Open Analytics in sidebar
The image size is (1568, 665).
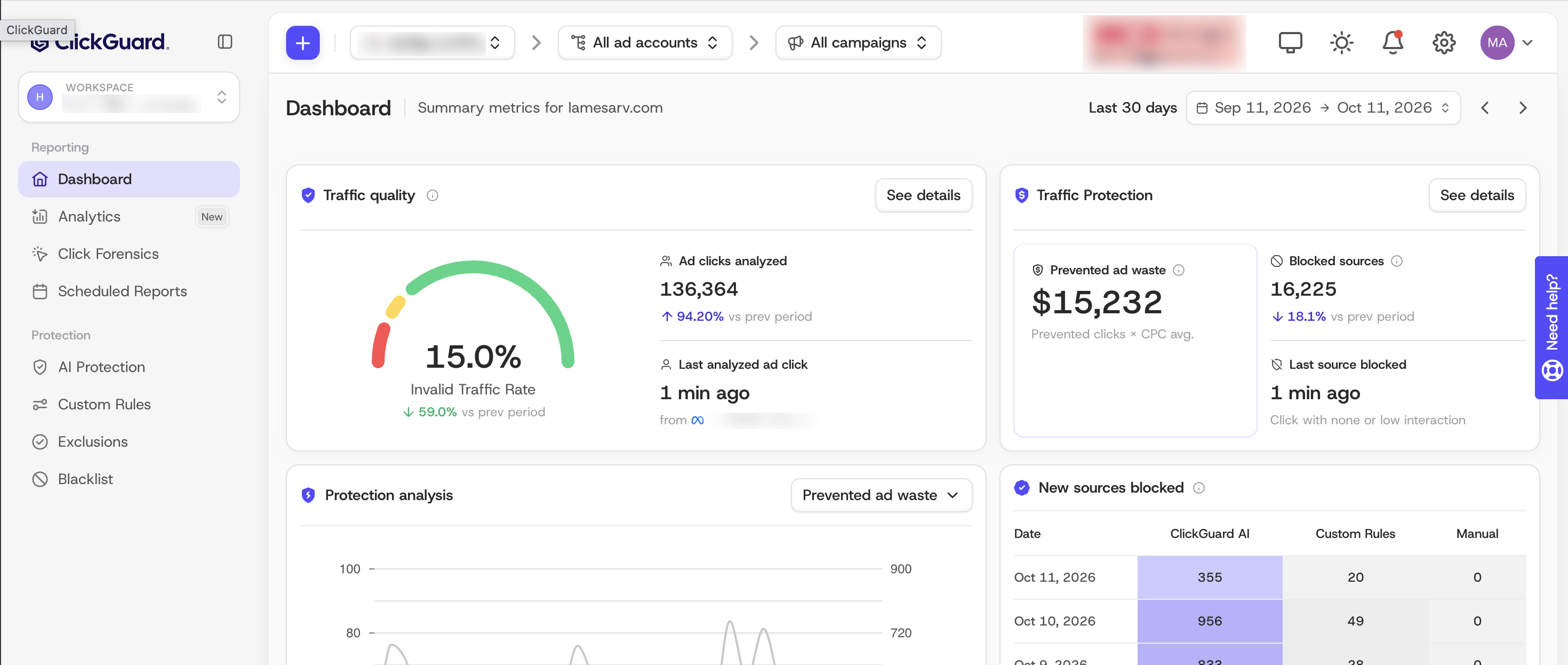(x=129, y=216)
